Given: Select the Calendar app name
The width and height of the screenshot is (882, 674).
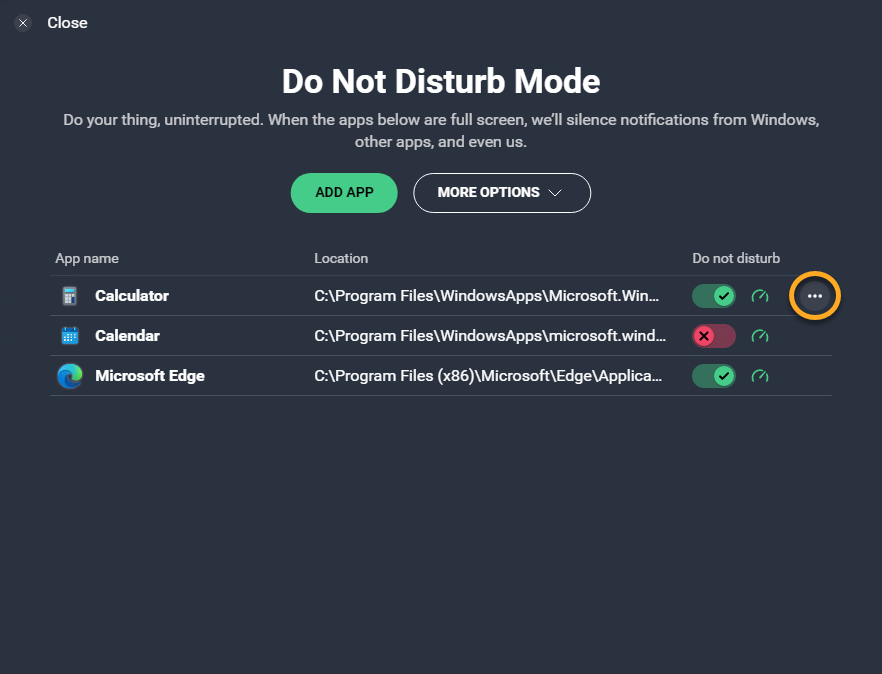Looking at the screenshot, I should [127, 336].
